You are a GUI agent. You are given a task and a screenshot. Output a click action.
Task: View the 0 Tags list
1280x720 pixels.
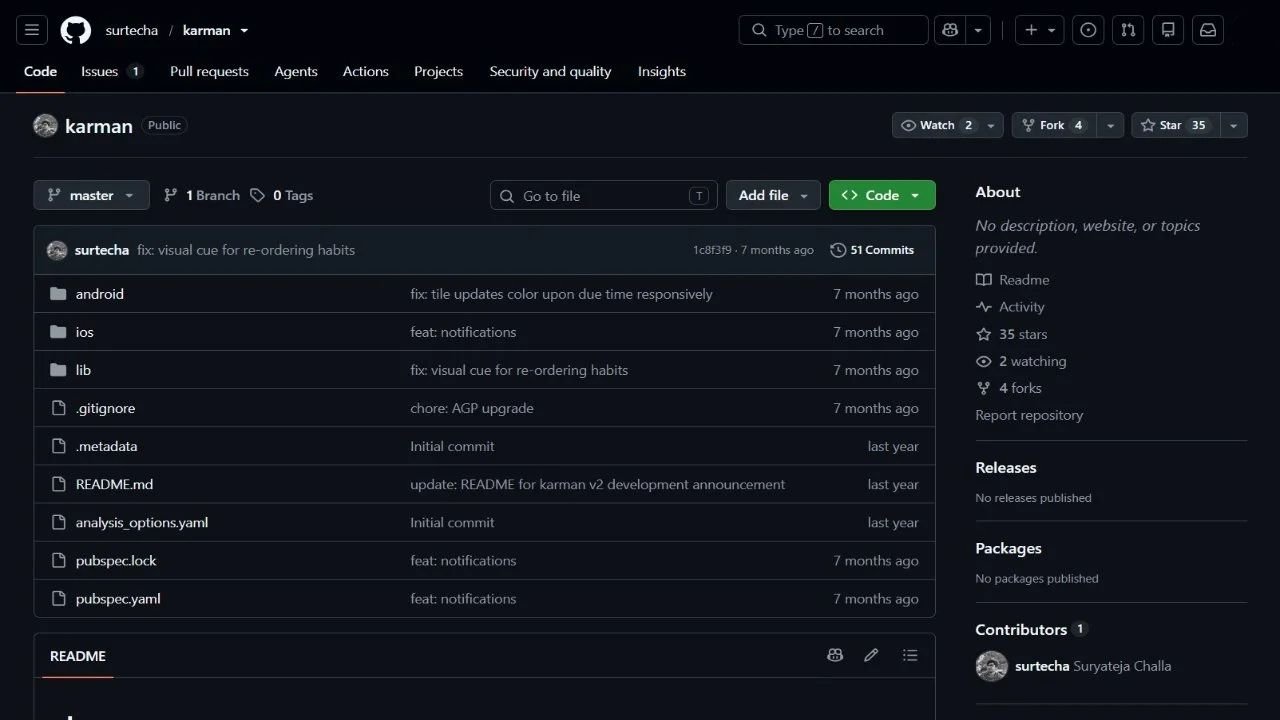pyautogui.click(x=282, y=195)
